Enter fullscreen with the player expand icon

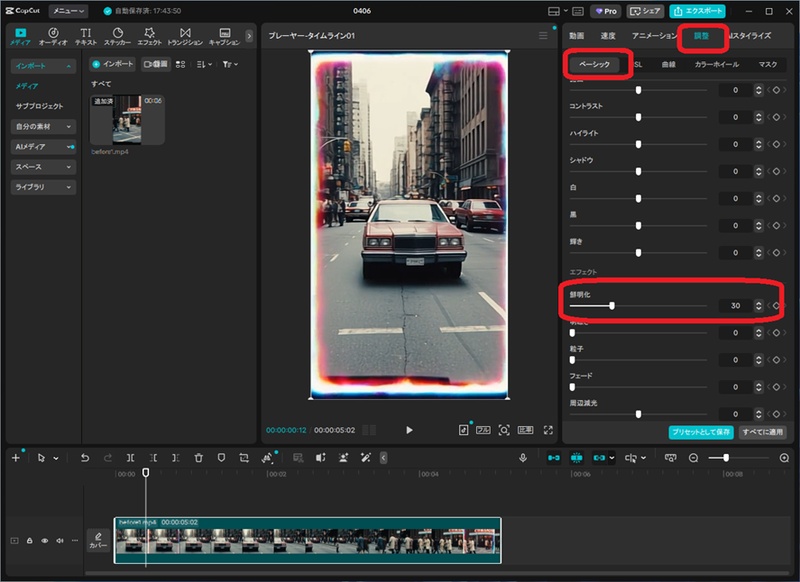coord(548,429)
